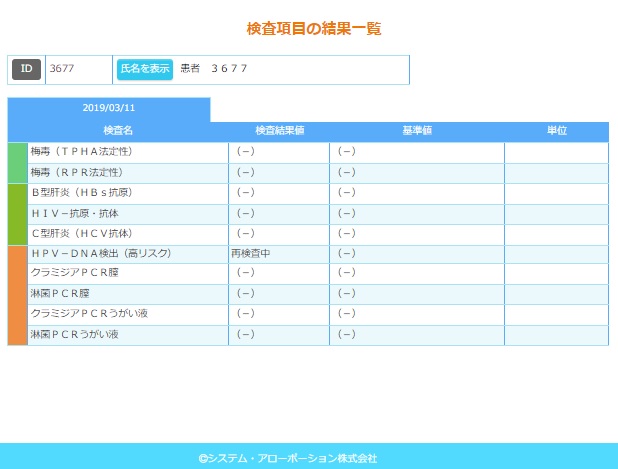
Task: Click the 基準値 column header
Action: pos(416,131)
